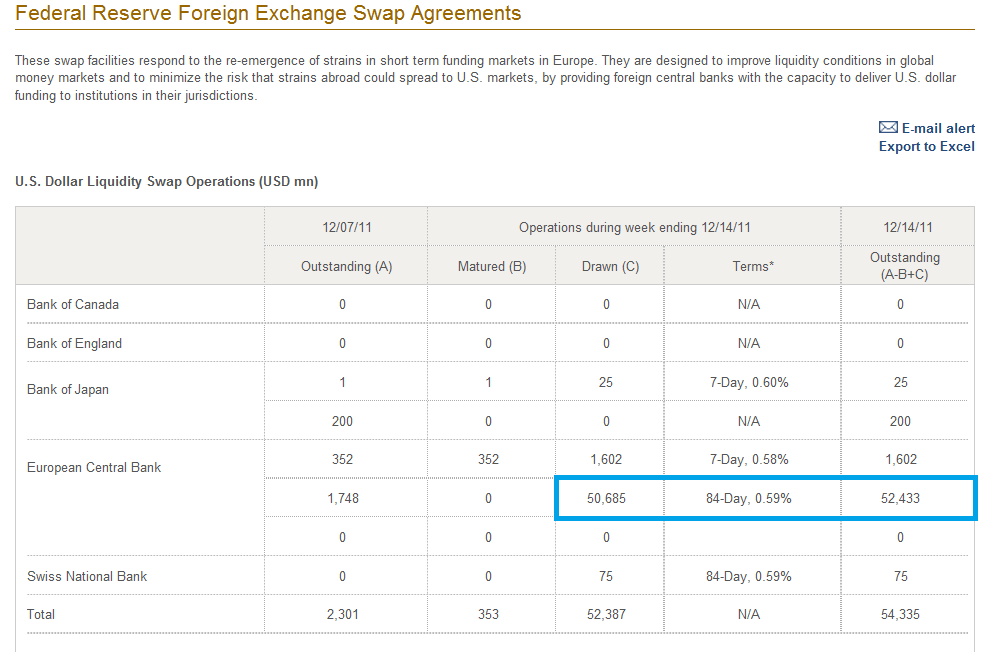Click the 12/14/11 column header
993x652 pixels.
pos(908,227)
